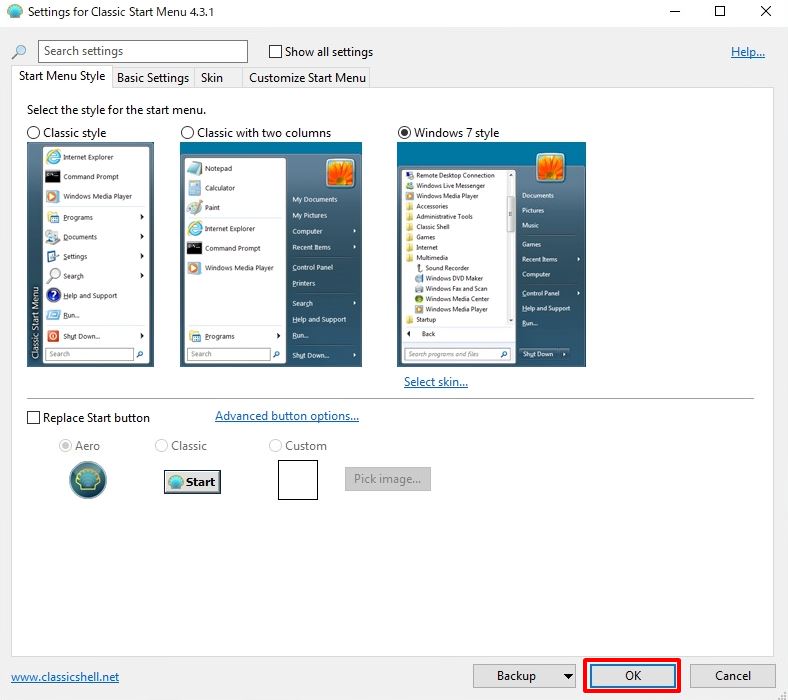Open the Help link

[x=748, y=52]
